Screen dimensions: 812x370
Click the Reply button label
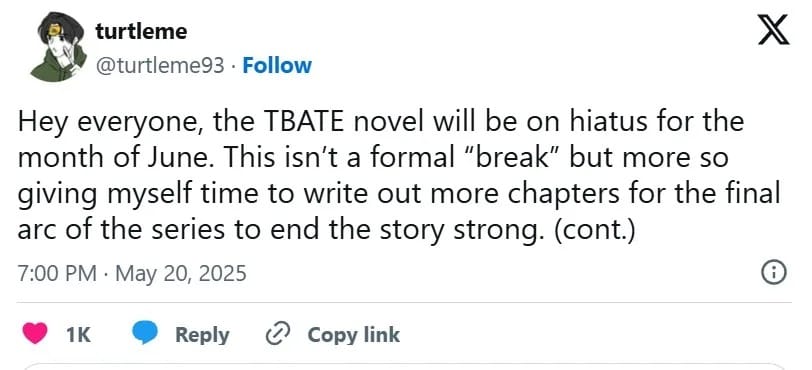[x=202, y=335]
